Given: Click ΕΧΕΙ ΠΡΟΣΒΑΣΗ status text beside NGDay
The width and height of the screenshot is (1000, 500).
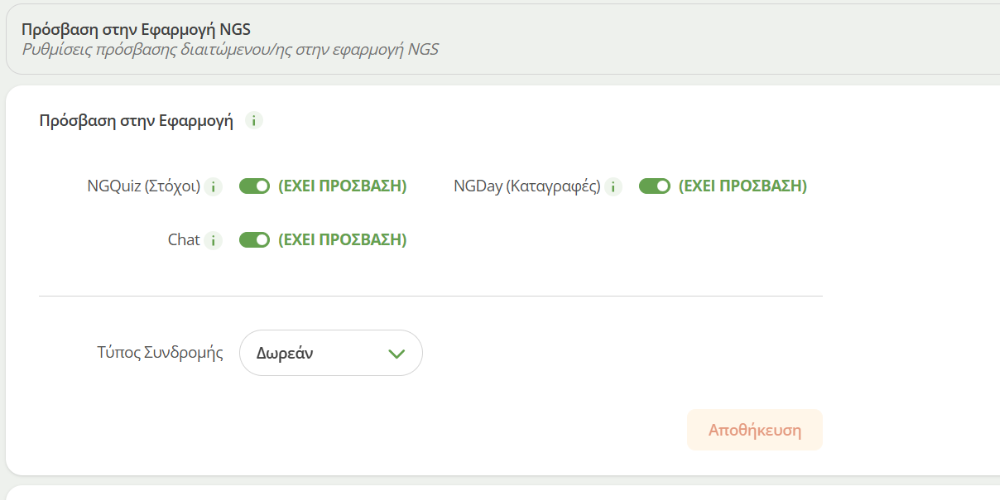Looking at the screenshot, I should [743, 186].
